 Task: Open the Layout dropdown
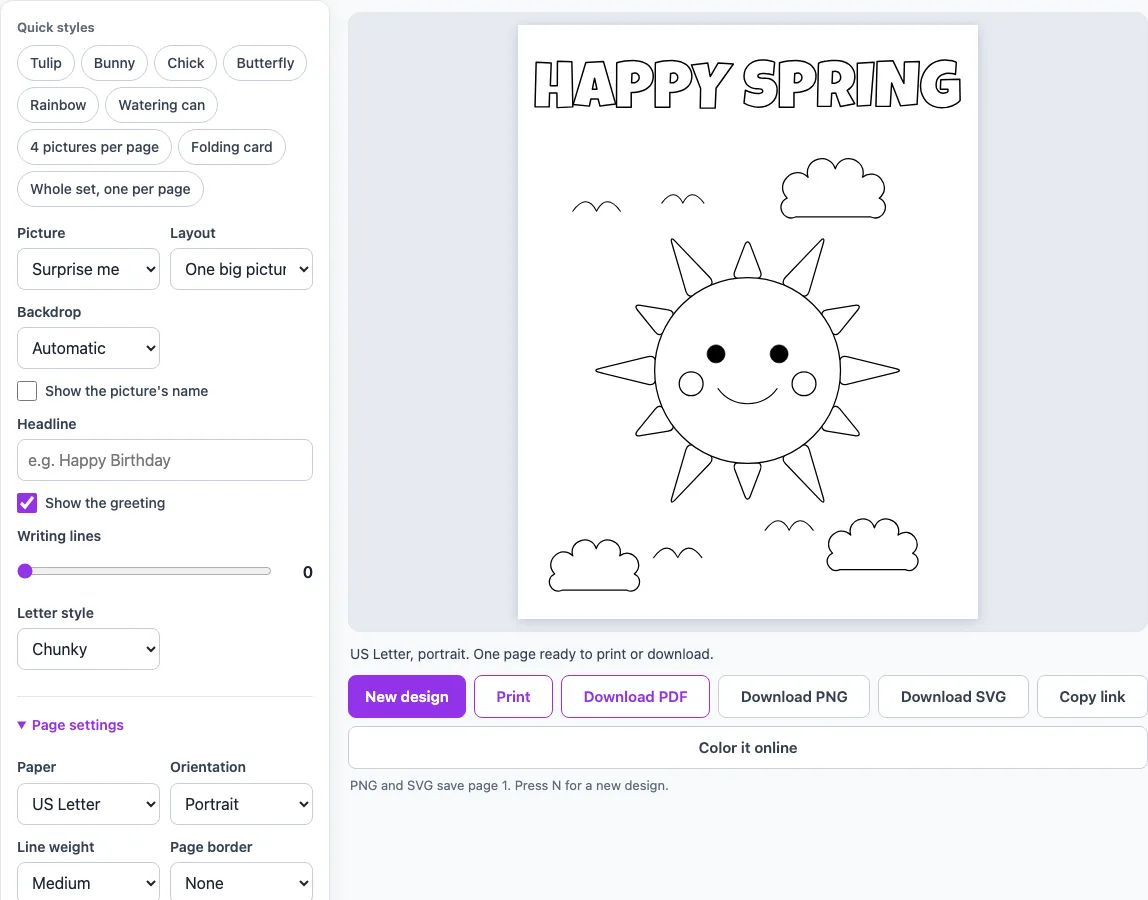pyautogui.click(x=242, y=269)
